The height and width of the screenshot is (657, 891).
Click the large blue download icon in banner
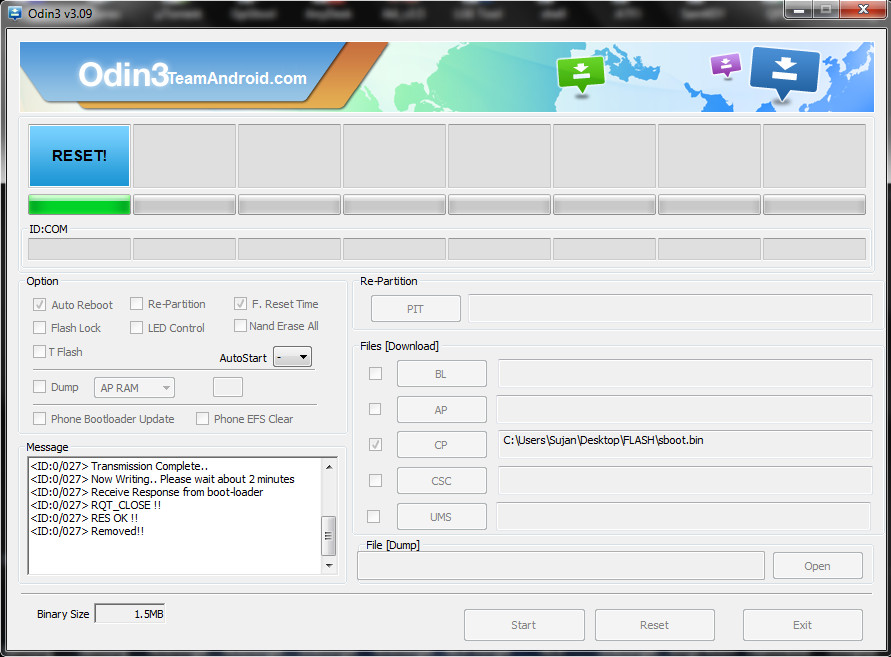(x=785, y=72)
